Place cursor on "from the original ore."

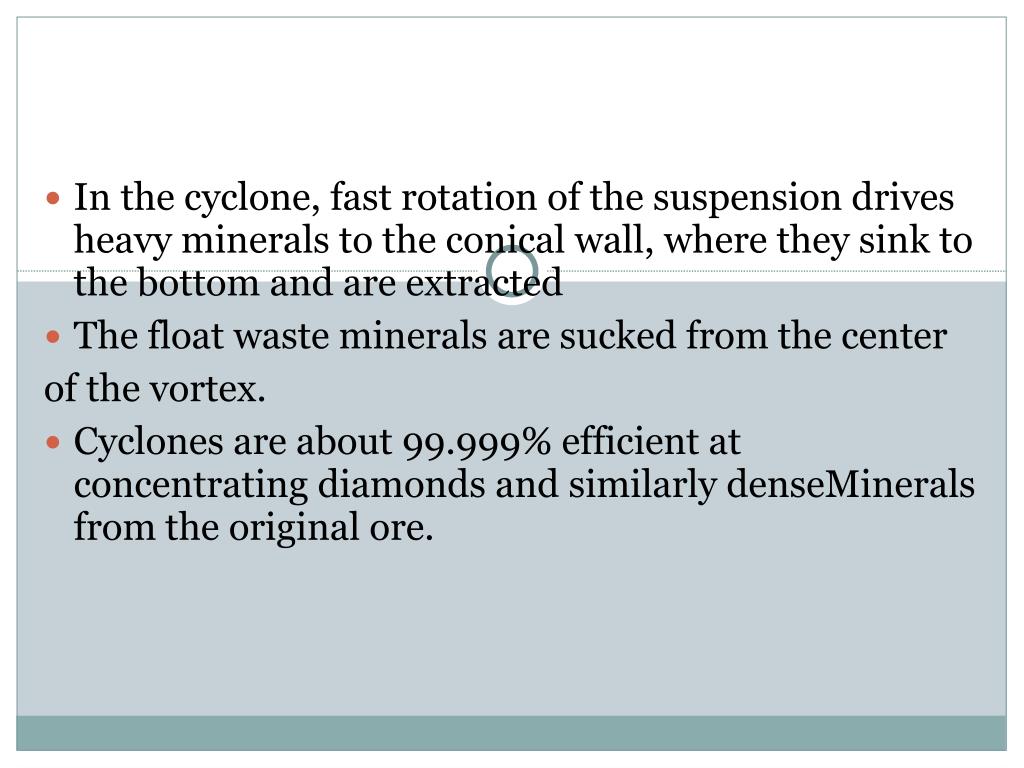click(253, 527)
